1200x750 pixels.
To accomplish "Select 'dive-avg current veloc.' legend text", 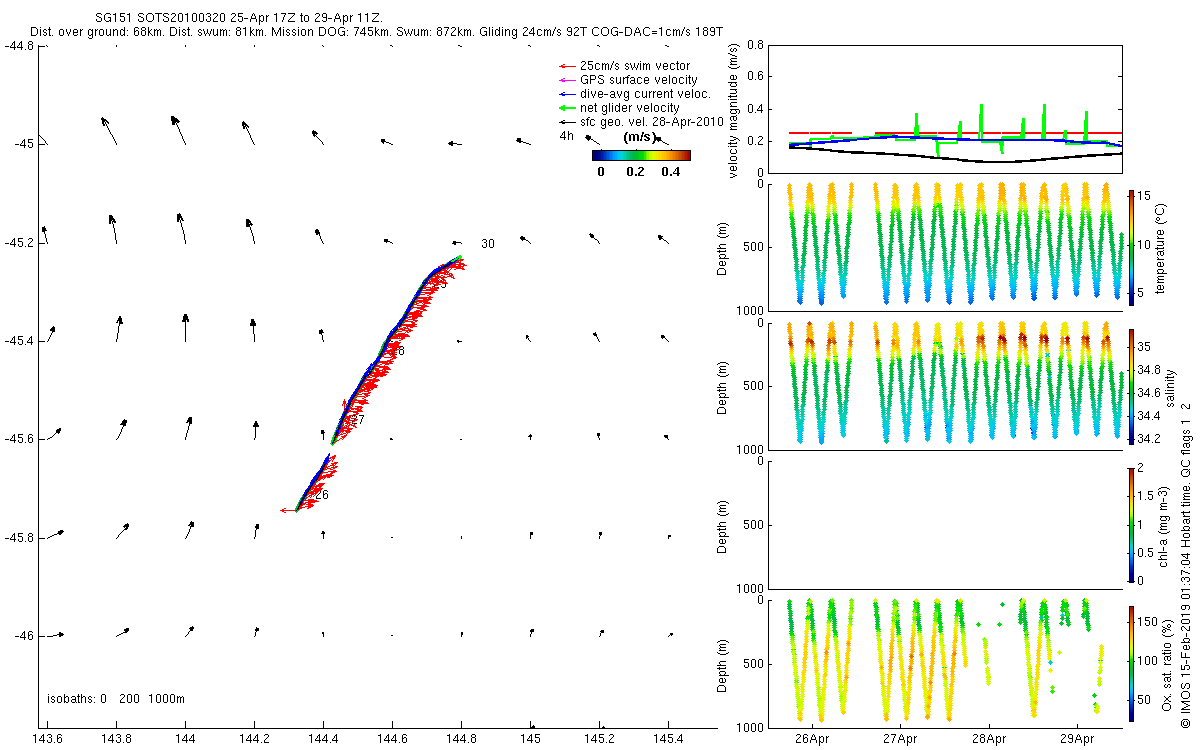I will (645, 94).
